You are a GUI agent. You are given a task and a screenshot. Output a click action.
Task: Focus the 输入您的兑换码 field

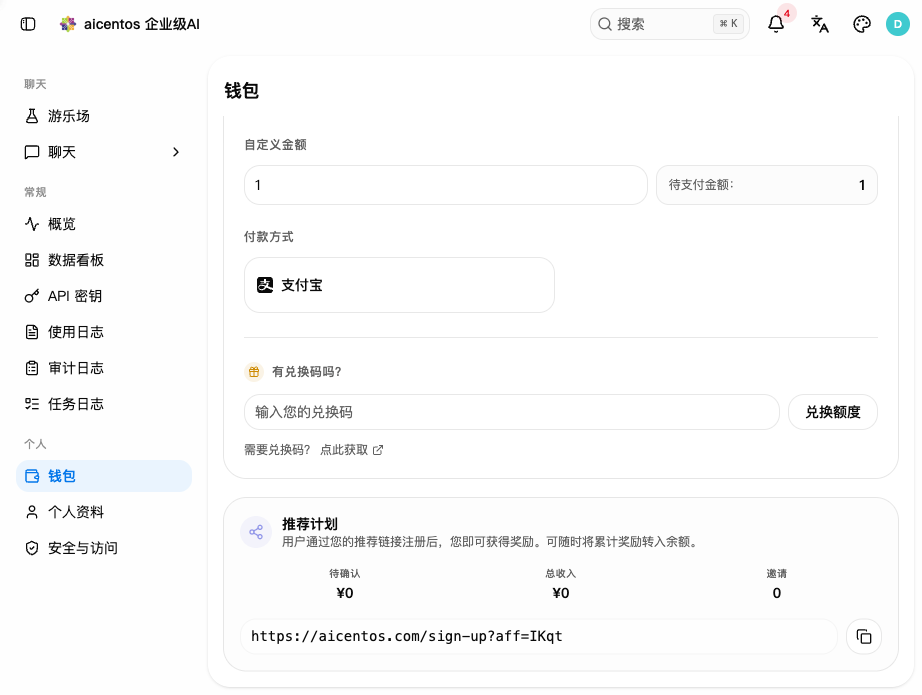coord(512,412)
